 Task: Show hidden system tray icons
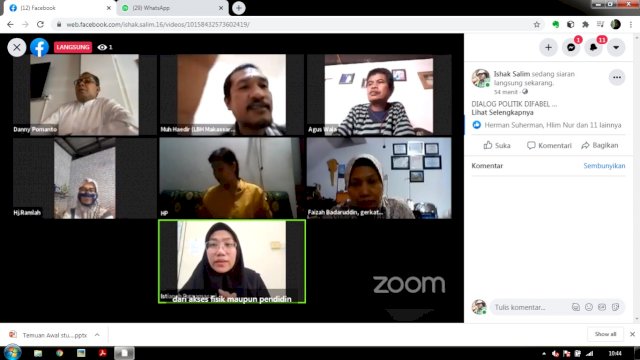[544, 353]
